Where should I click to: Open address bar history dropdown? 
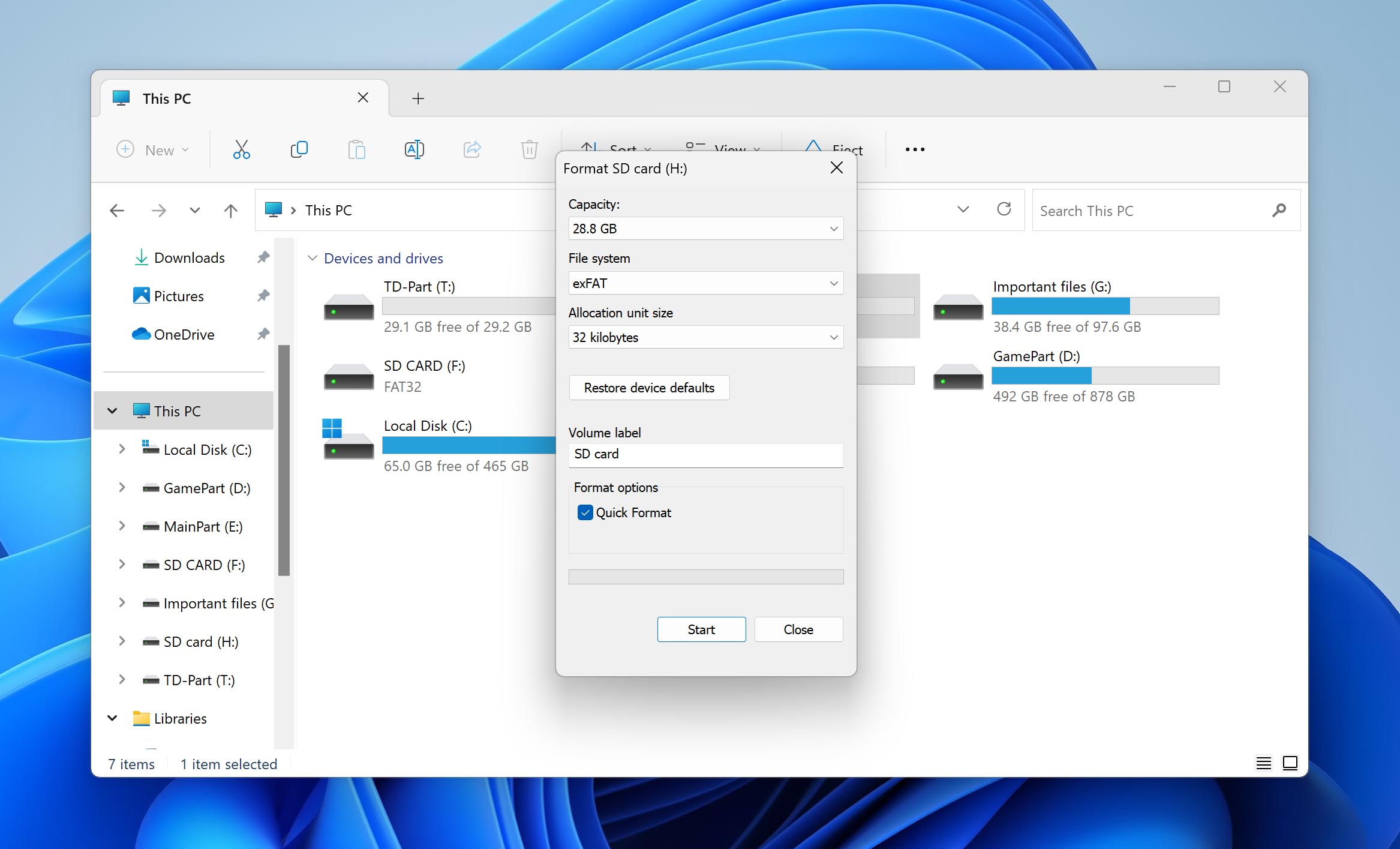[x=963, y=209]
